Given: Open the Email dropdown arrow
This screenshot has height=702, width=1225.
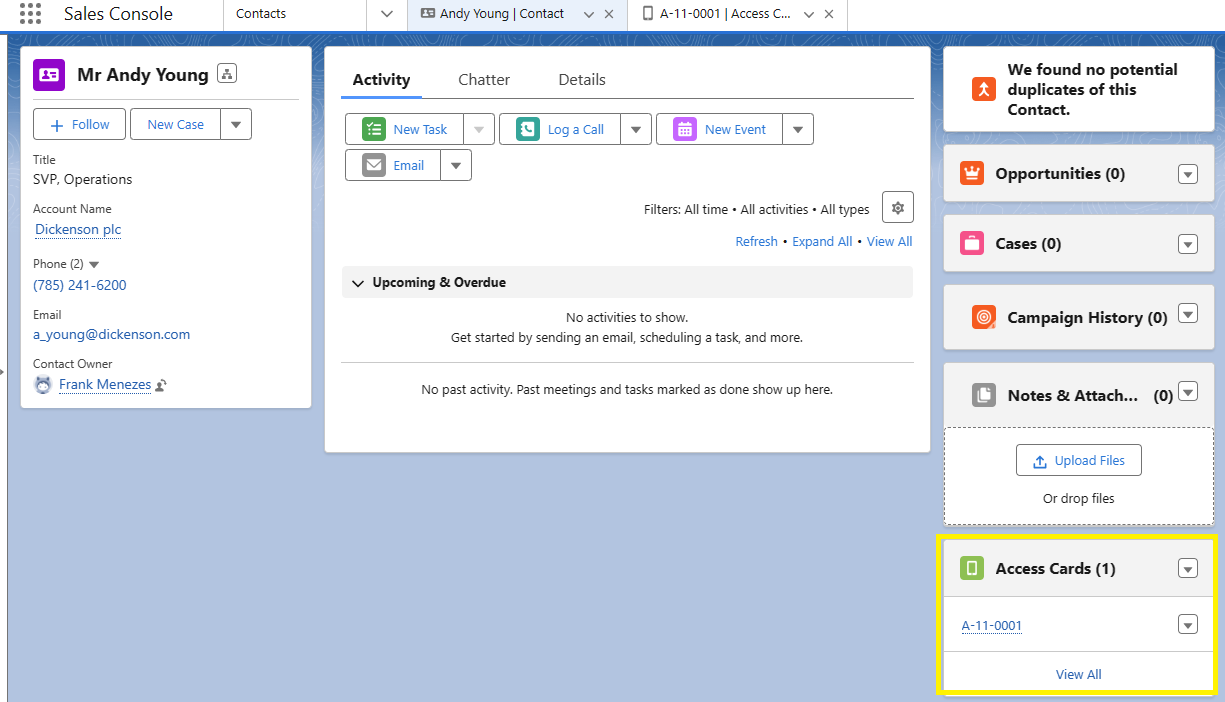Looking at the screenshot, I should (x=456, y=165).
